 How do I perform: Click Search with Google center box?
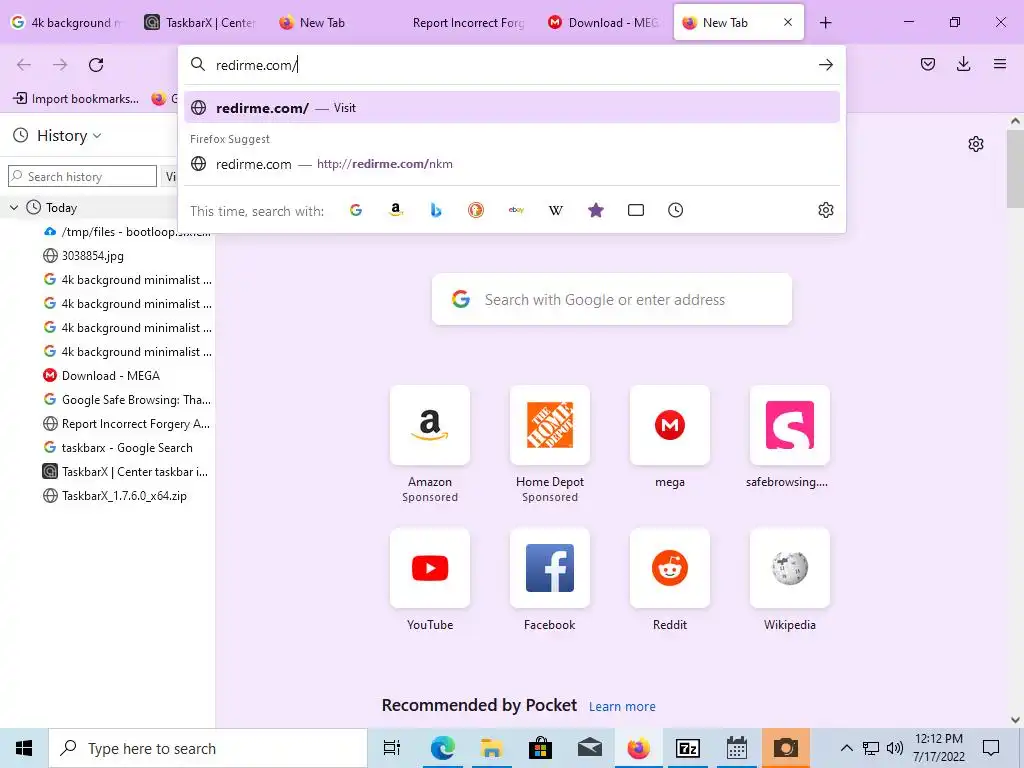coord(612,300)
